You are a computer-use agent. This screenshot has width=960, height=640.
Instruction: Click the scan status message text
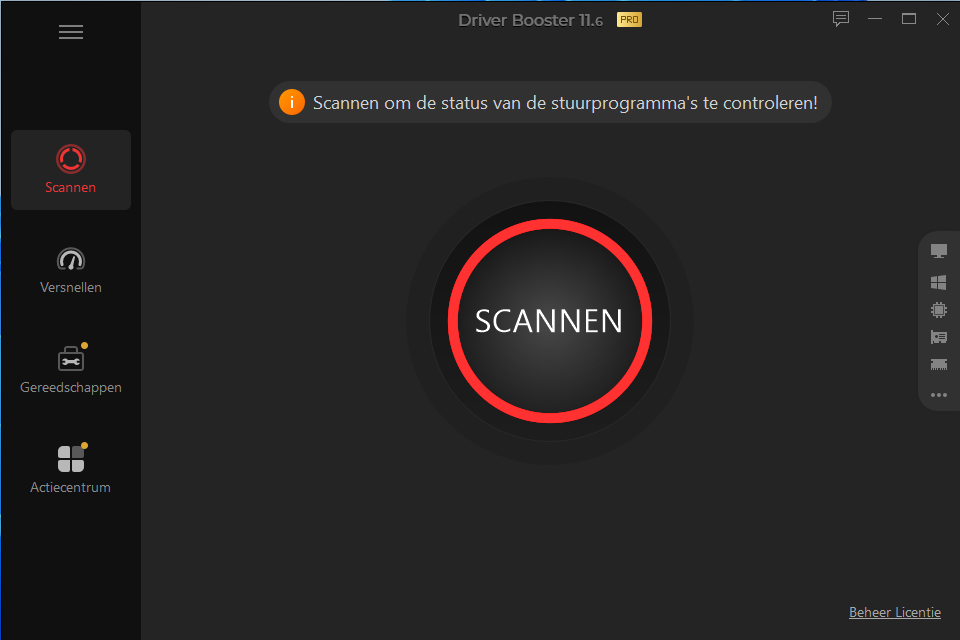[565, 103]
